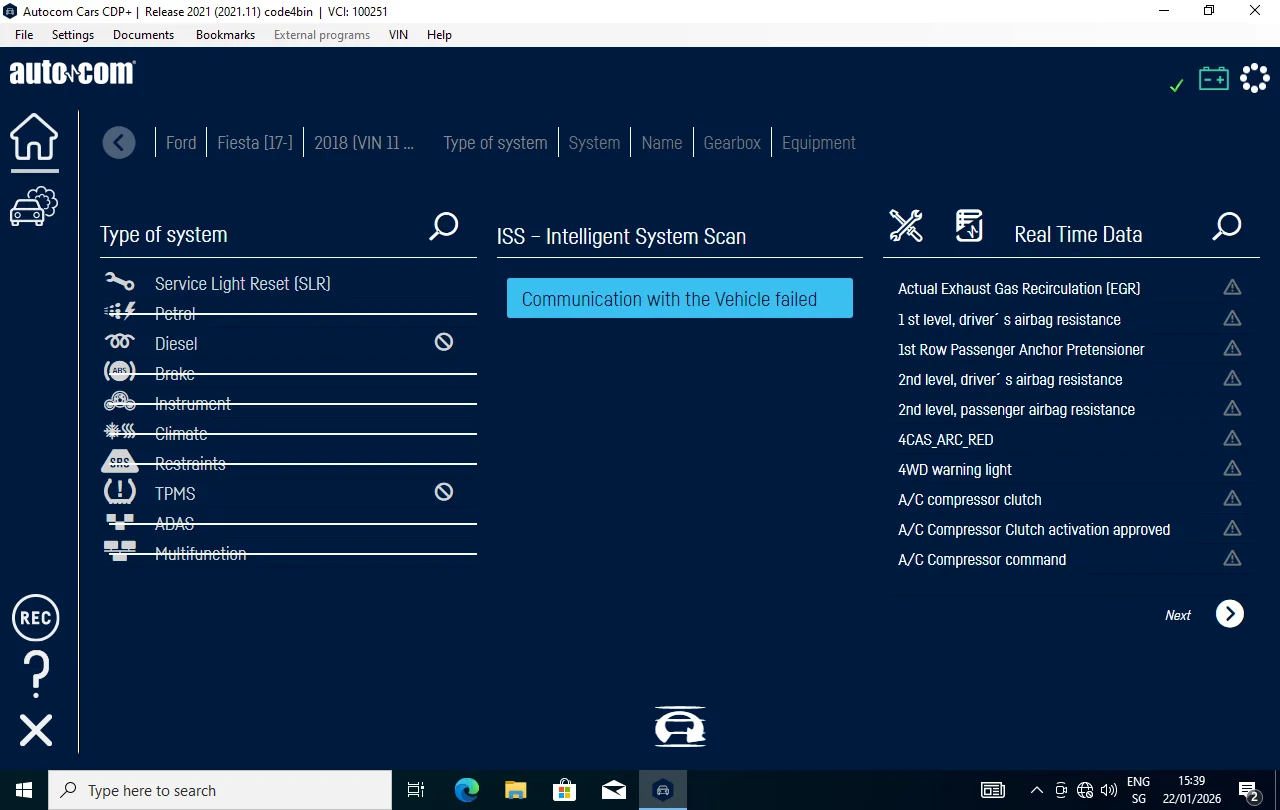Click the dotted circle icon at top right
This screenshot has height=810, width=1280.
[x=1255, y=78]
